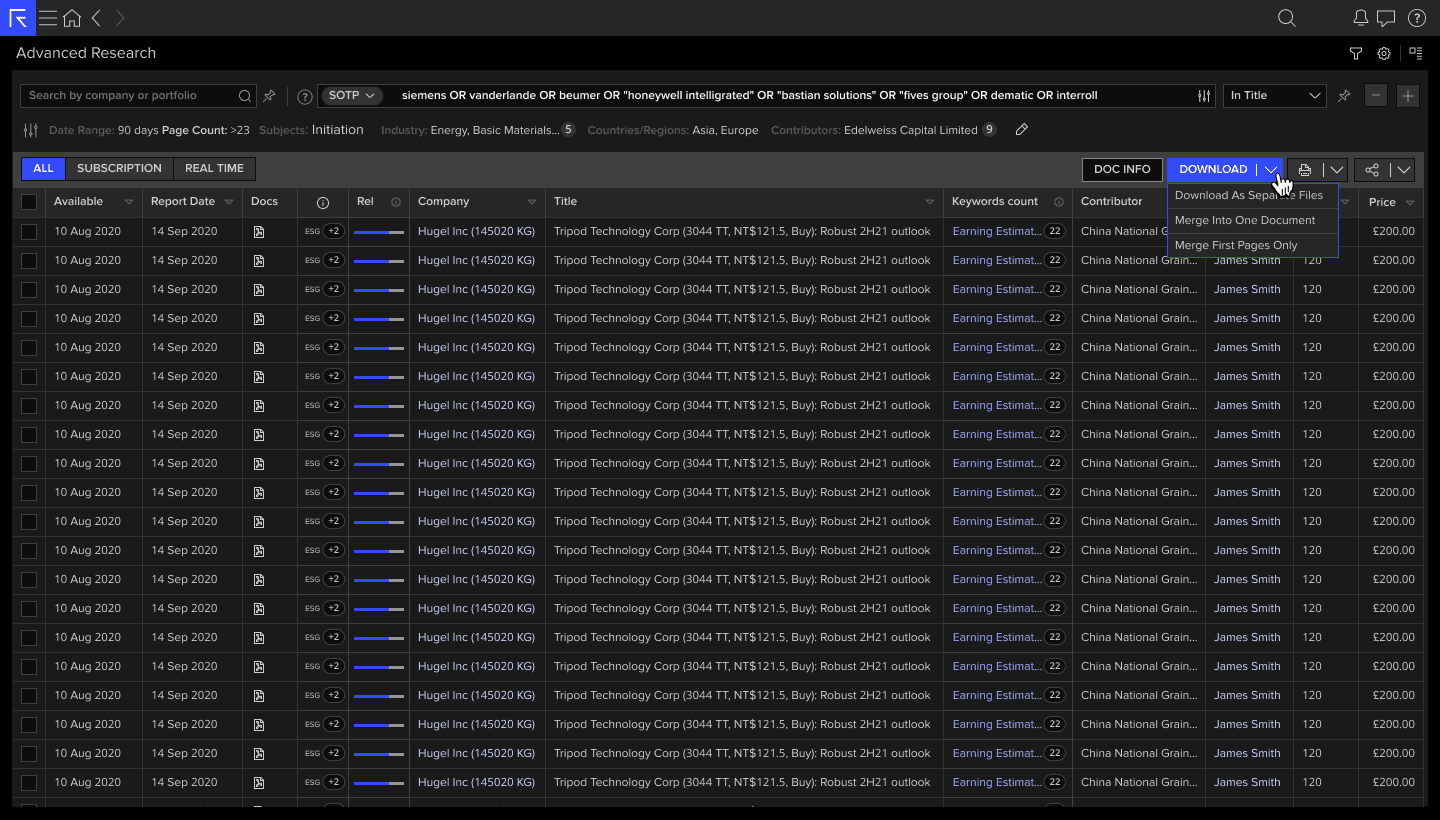This screenshot has height=820, width=1440.
Task: Open the document icon in the first row
Action: pyautogui.click(x=259, y=232)
